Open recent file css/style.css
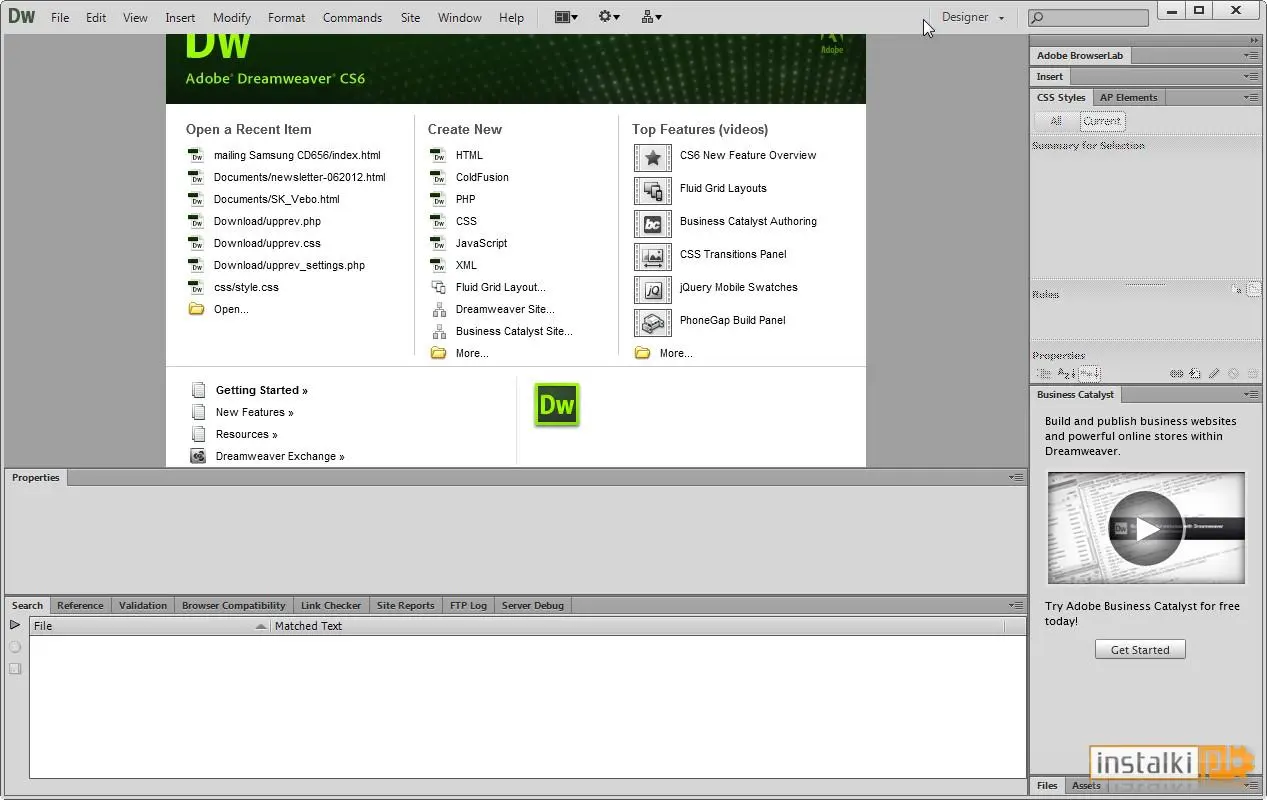The height and width of the screenshot is (800, 1267). (x=246, y=287)
